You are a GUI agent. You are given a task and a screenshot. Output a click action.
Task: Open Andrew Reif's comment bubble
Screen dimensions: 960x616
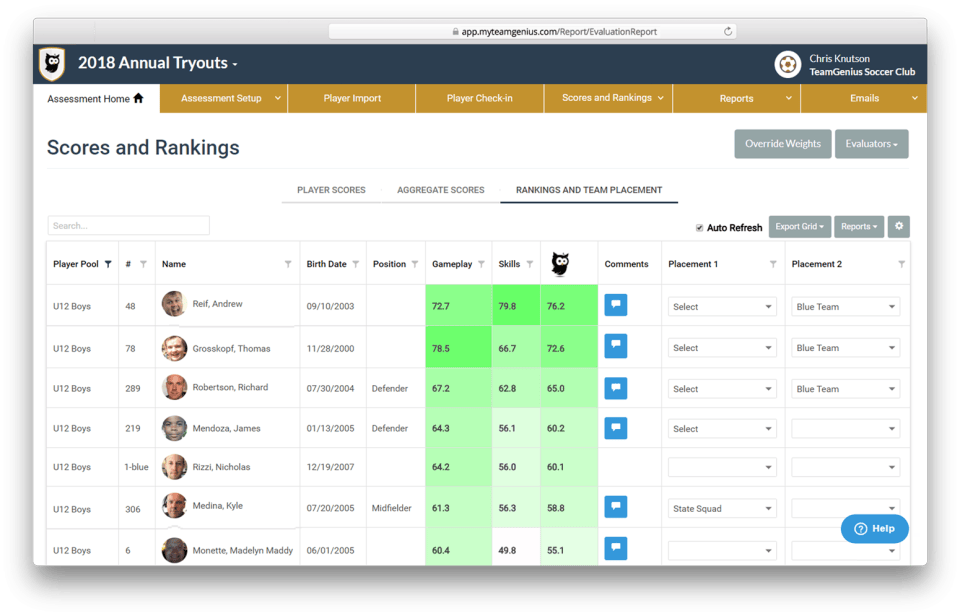point(615,304)
